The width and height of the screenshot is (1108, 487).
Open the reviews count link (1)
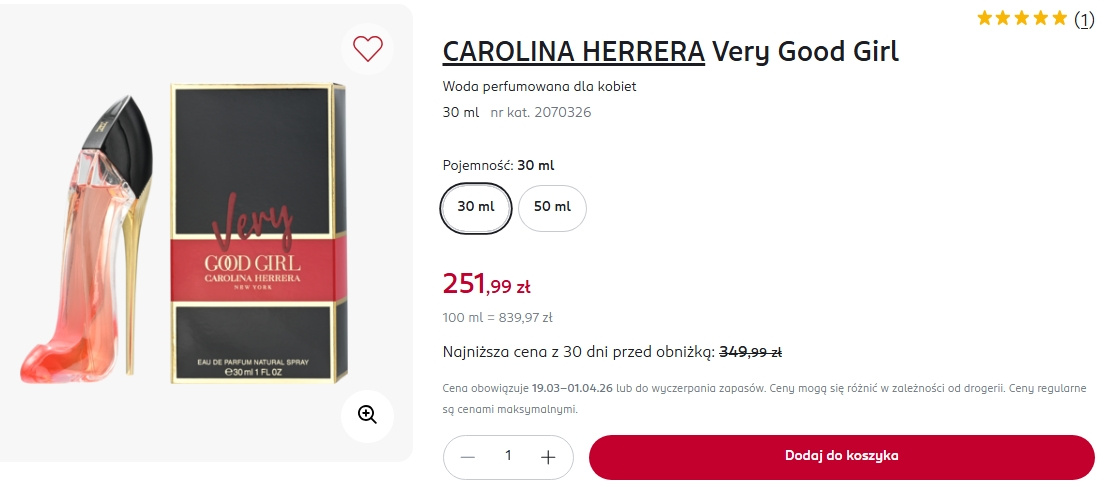point(1084,19)
